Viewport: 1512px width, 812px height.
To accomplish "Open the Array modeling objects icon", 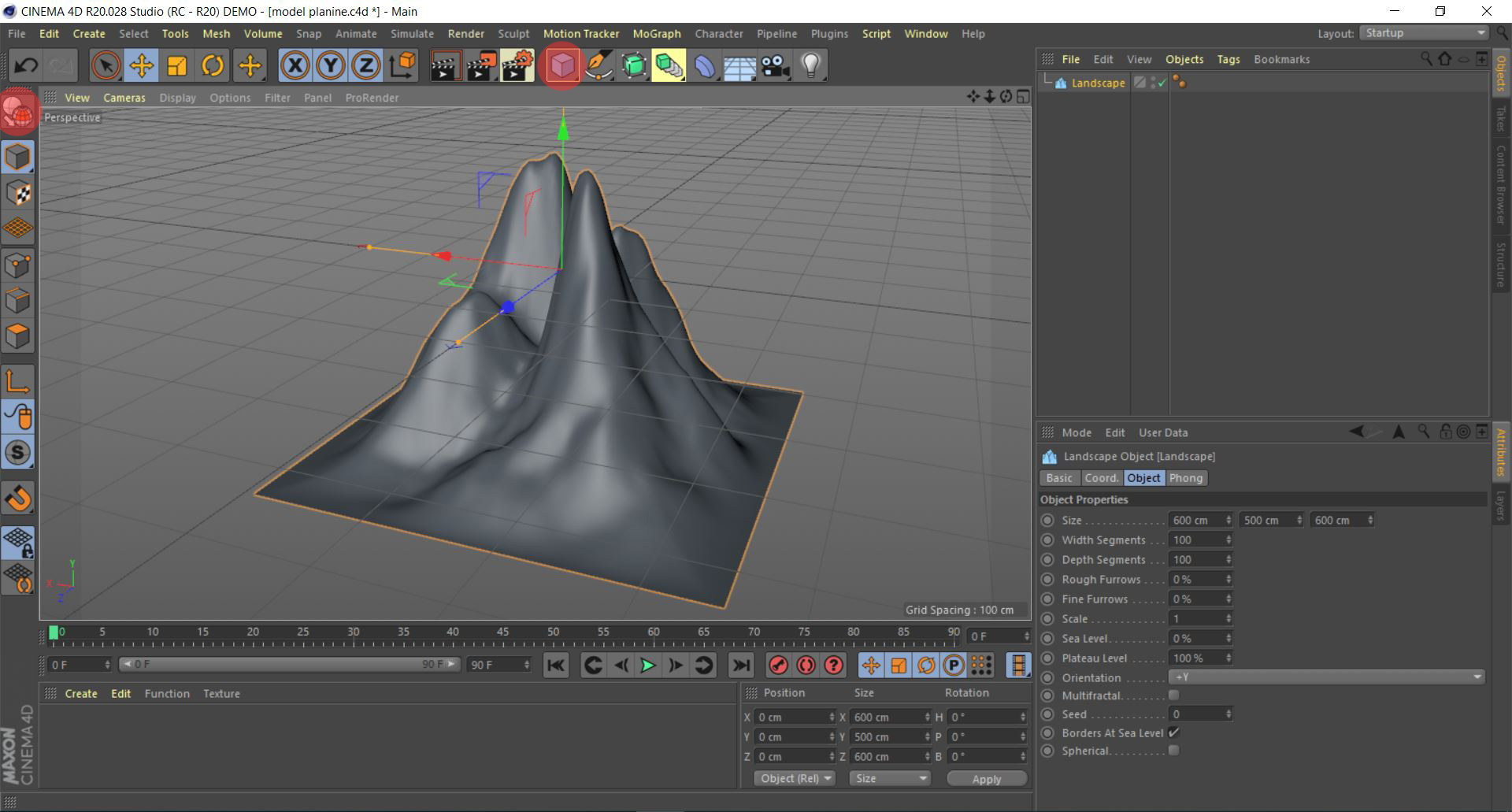I will click(669, 65).
